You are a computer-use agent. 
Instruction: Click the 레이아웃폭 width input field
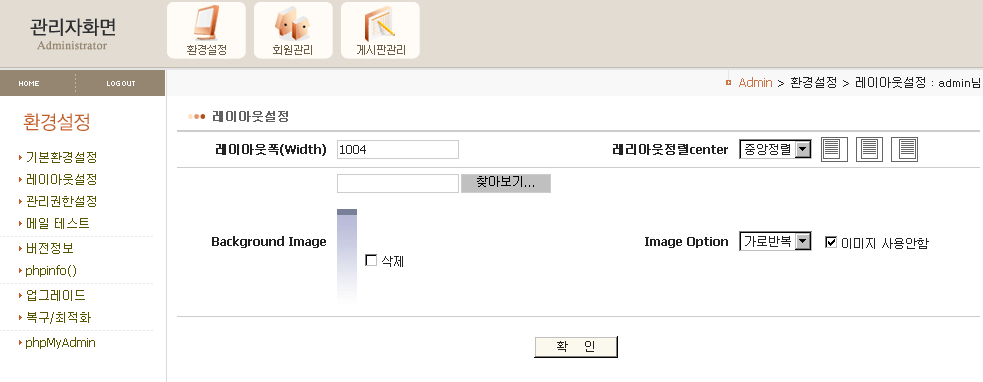397,149
